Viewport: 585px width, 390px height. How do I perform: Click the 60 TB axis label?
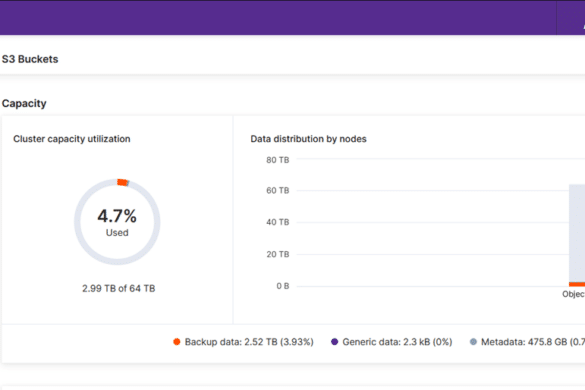coord(278,191)
